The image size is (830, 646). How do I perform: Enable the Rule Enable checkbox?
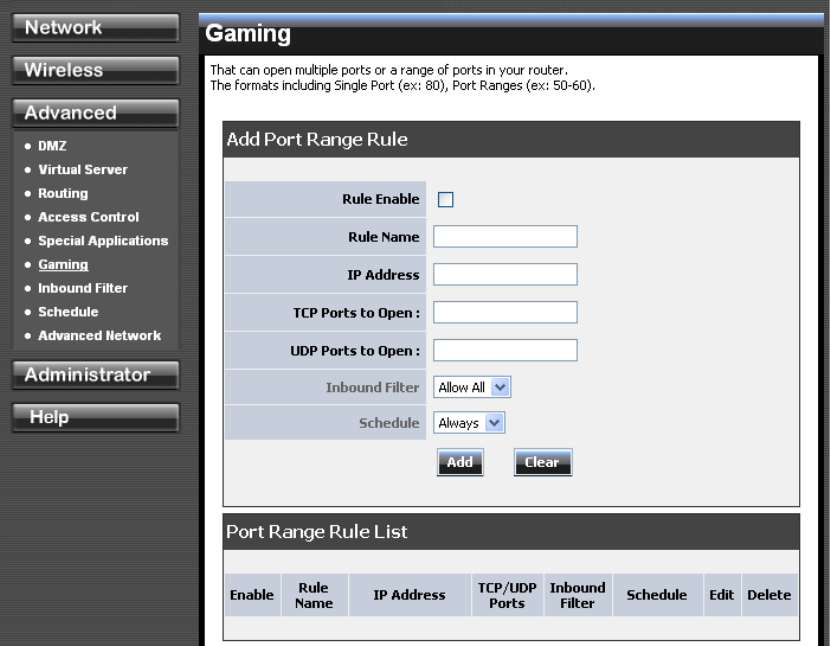click(x=446, y=199)
